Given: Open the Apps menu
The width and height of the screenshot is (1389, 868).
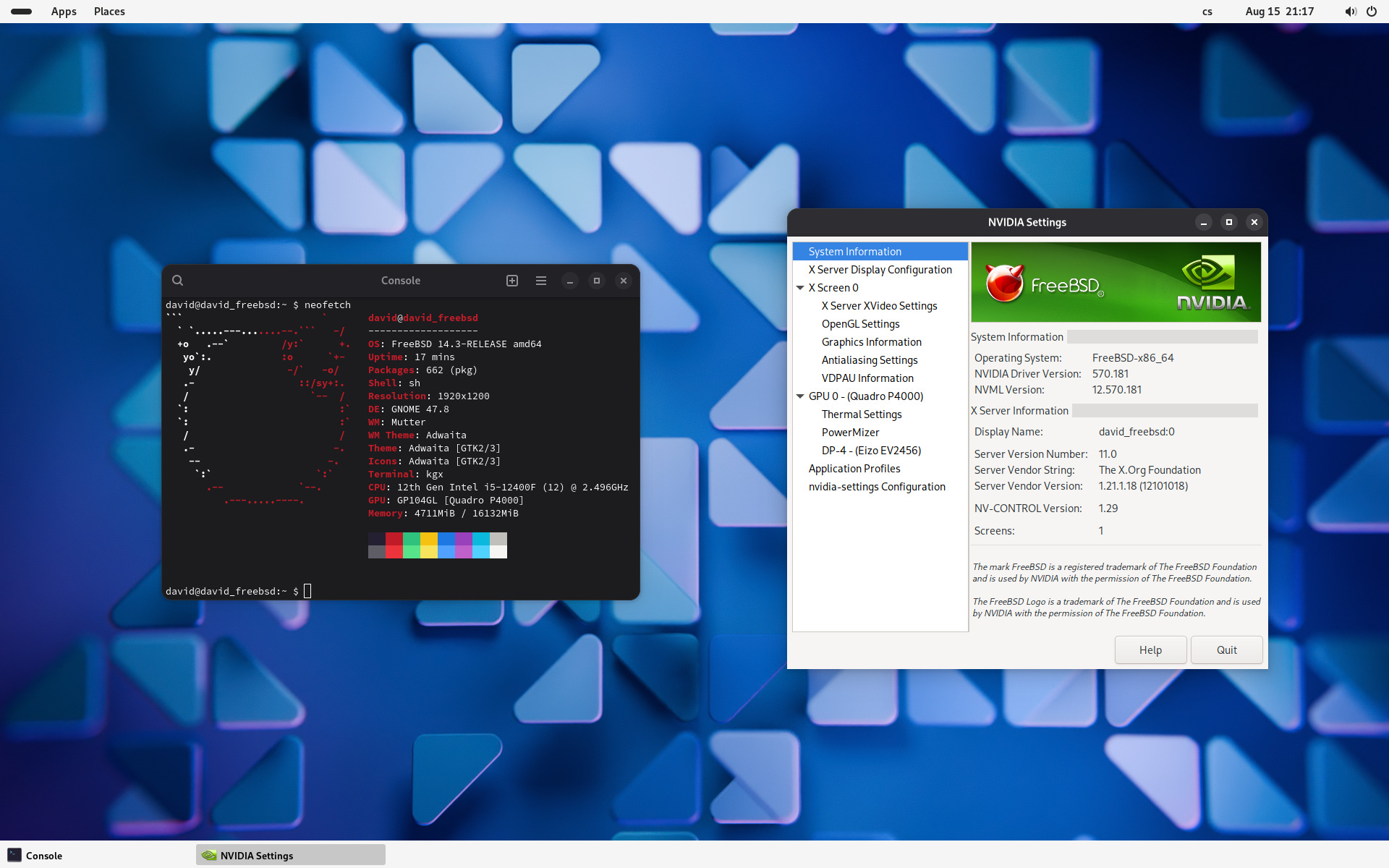Looking at the screenshot, I should [64, 12].
